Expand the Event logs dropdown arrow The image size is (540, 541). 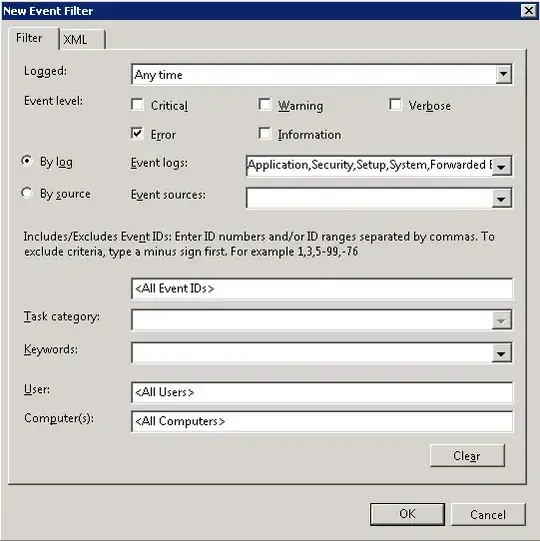point(501,167)
